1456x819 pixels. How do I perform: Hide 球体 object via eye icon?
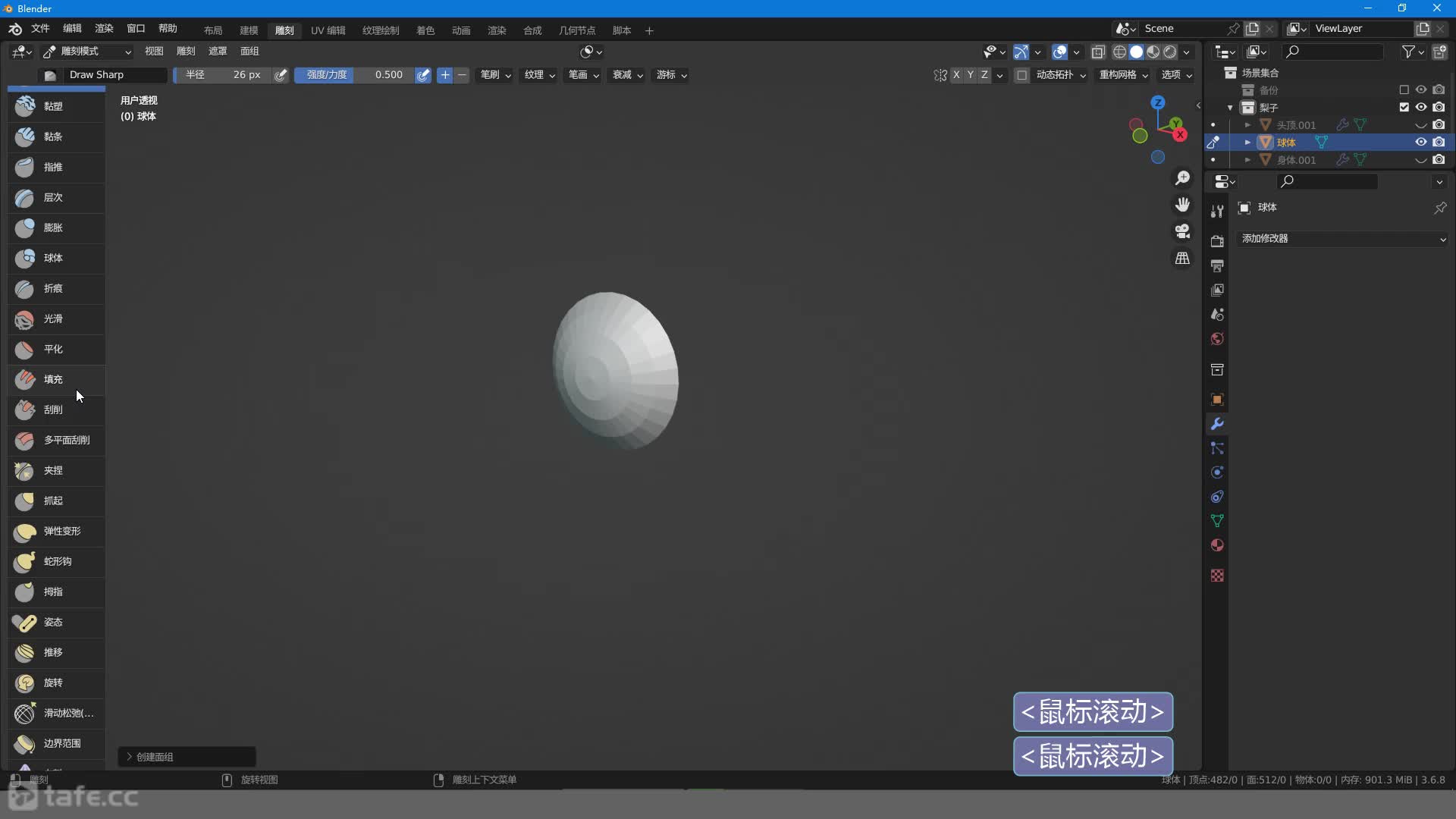pos(1421,142)
